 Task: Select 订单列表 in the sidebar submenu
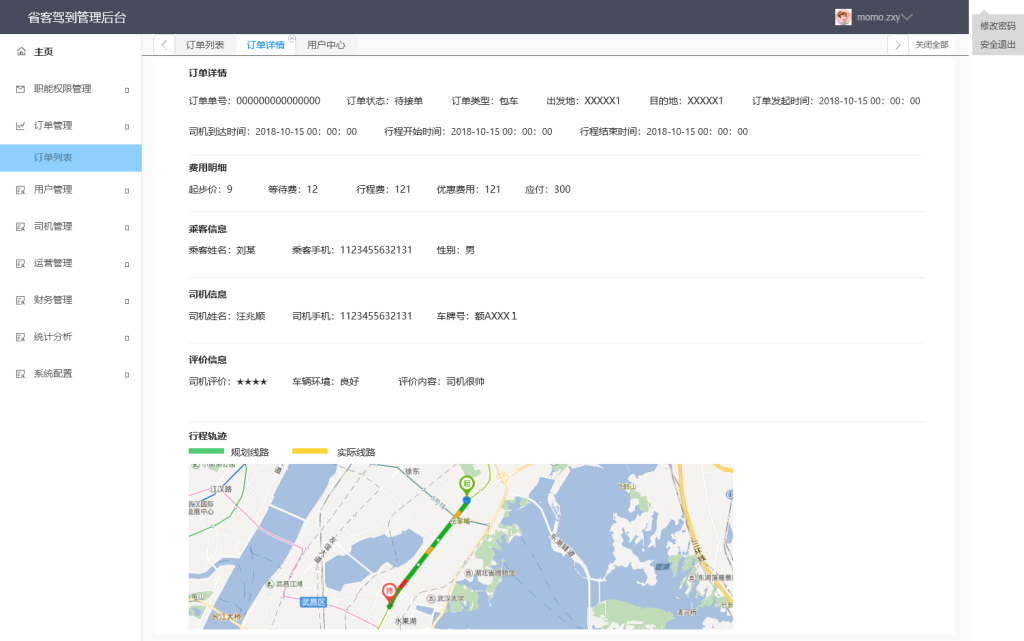(x=53, y=158)
